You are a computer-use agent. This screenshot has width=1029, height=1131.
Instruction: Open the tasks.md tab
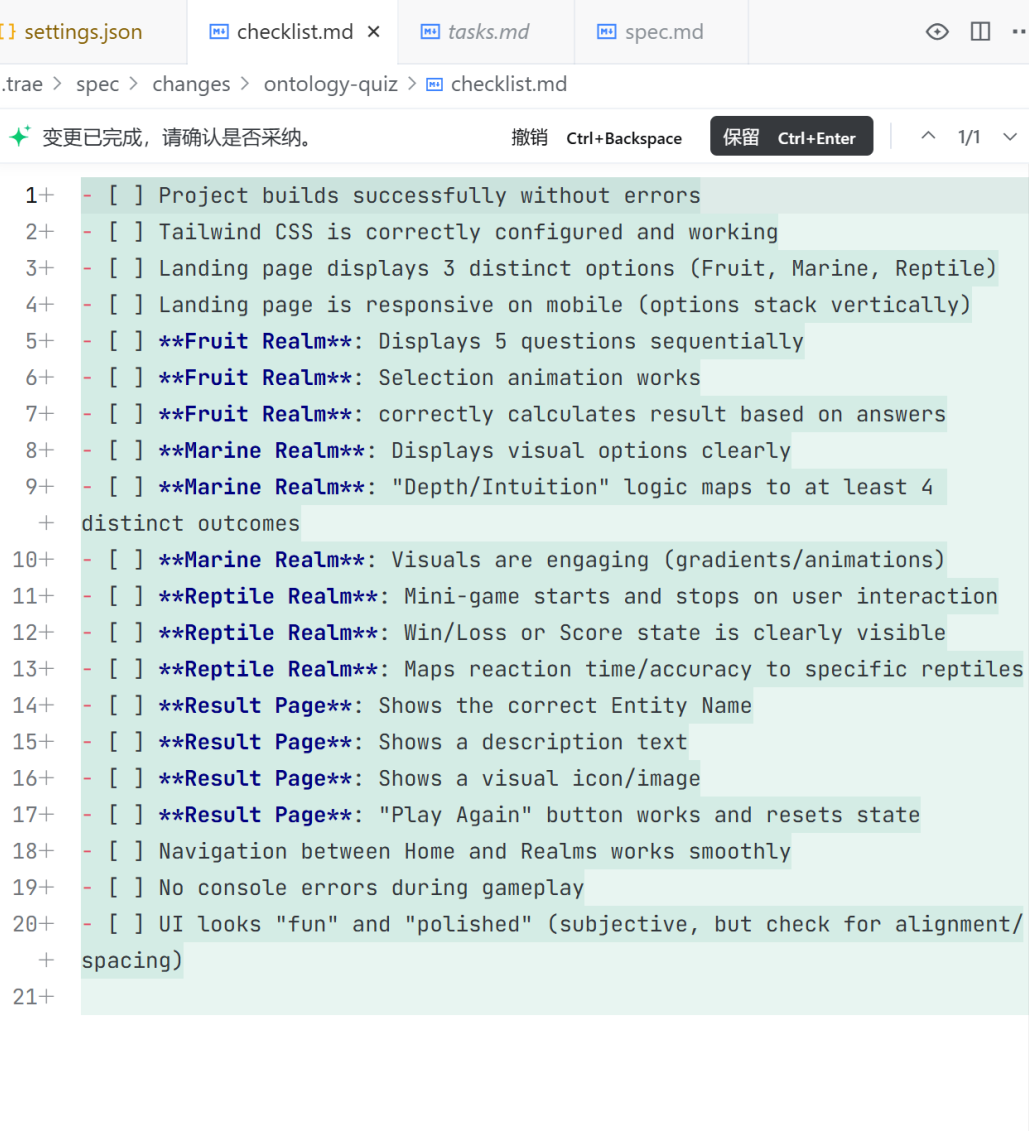(486, 32)
